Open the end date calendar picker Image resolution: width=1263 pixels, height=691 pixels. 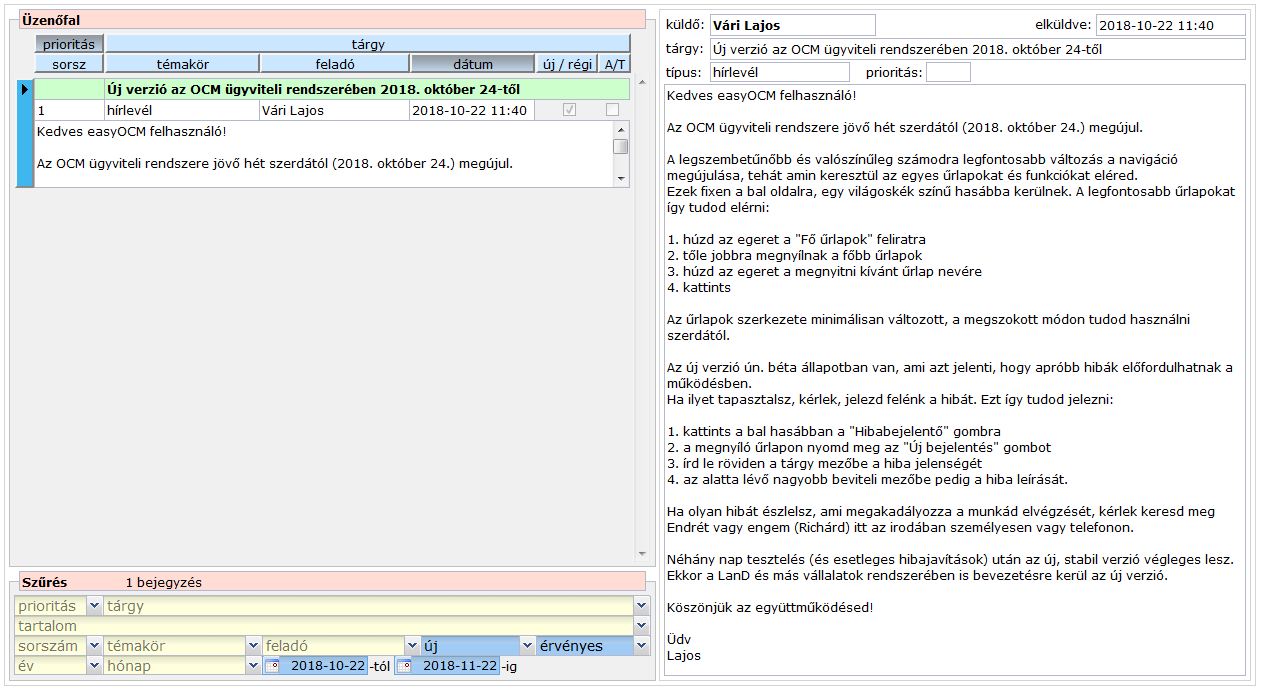(x=405, y=666)
